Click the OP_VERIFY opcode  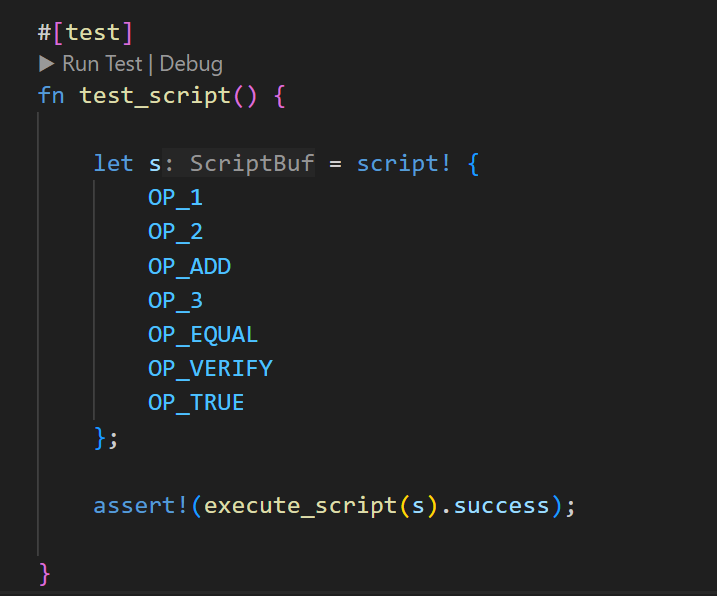pyautogui.click(x=210, y=369)
